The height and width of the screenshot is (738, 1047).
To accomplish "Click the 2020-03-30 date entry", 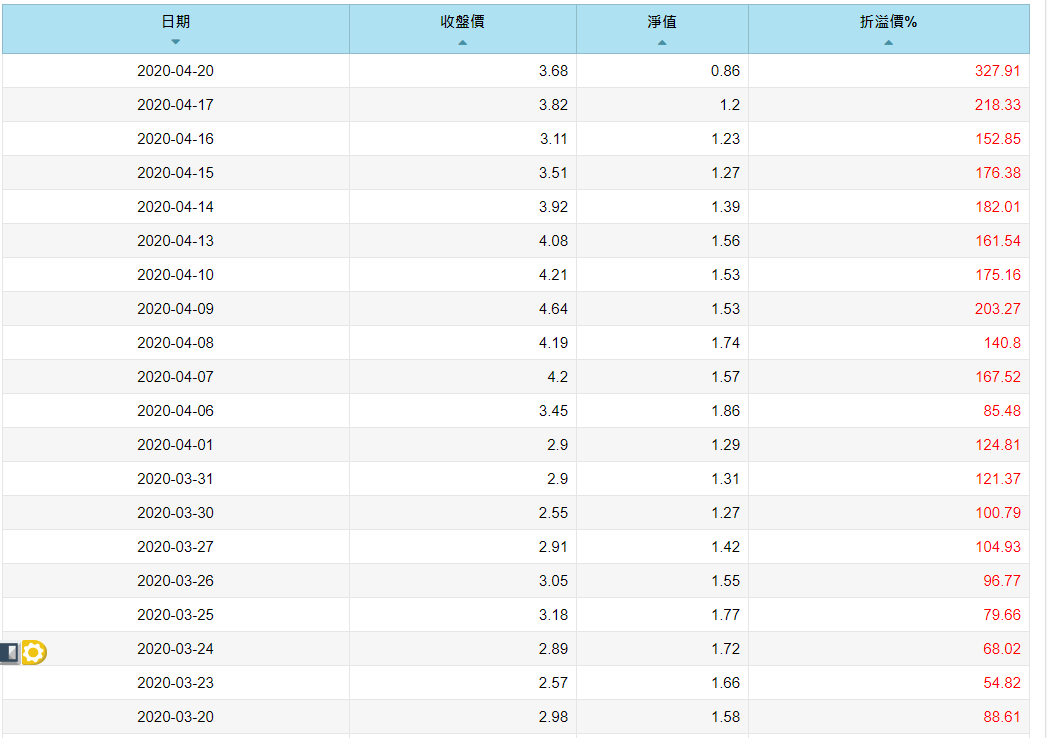I will (175, 513).
